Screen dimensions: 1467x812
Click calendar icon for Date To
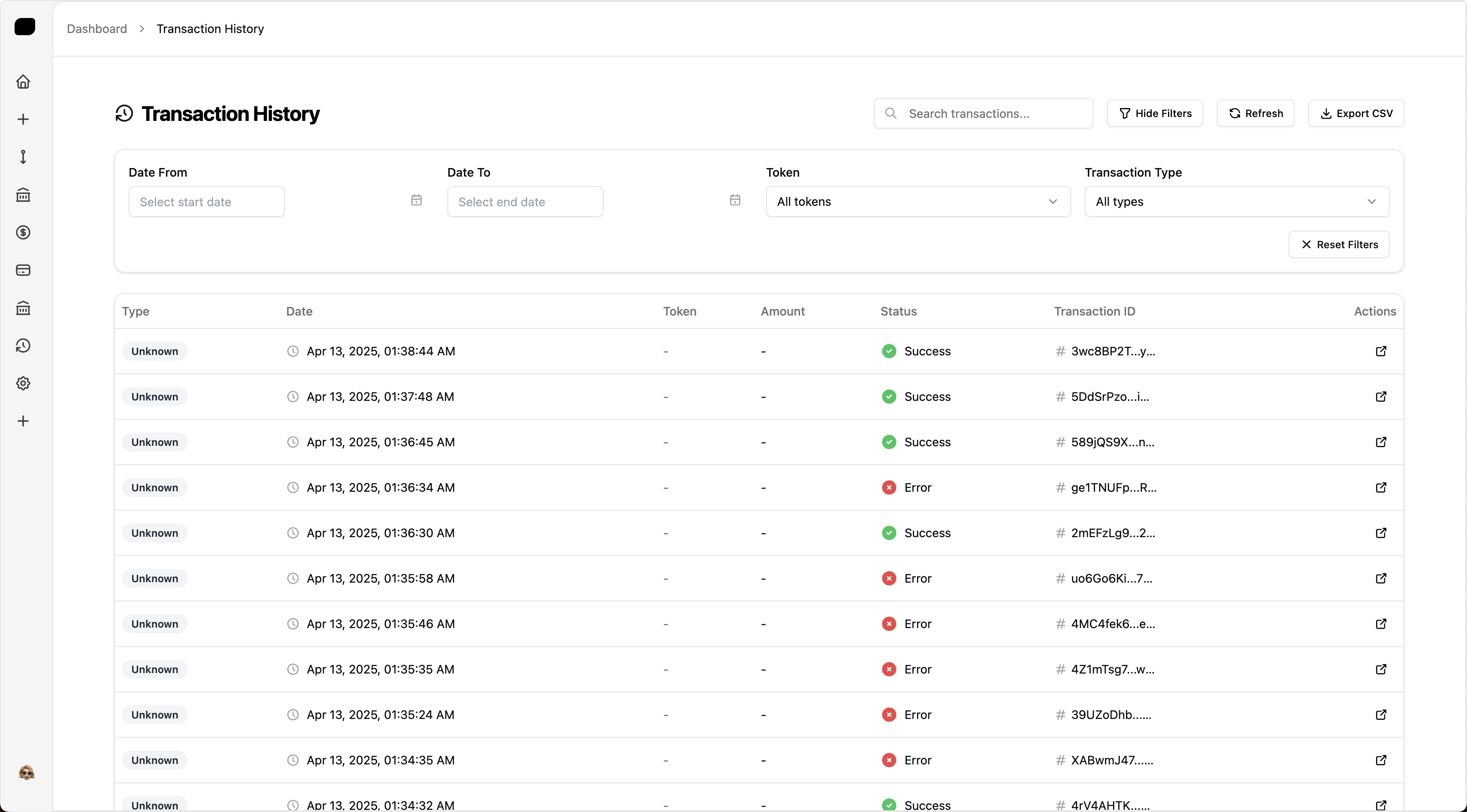735,200
